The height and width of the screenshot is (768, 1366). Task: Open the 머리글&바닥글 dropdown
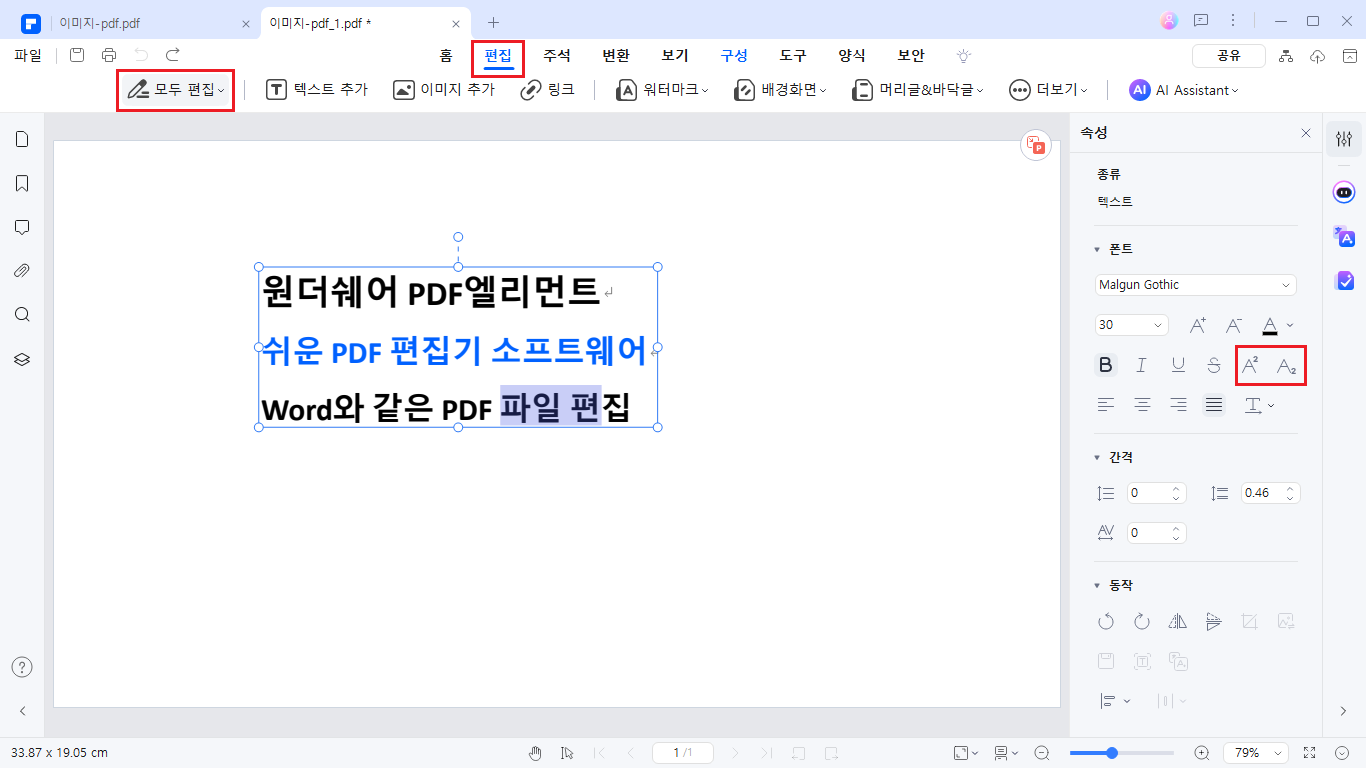click(918, 90)
